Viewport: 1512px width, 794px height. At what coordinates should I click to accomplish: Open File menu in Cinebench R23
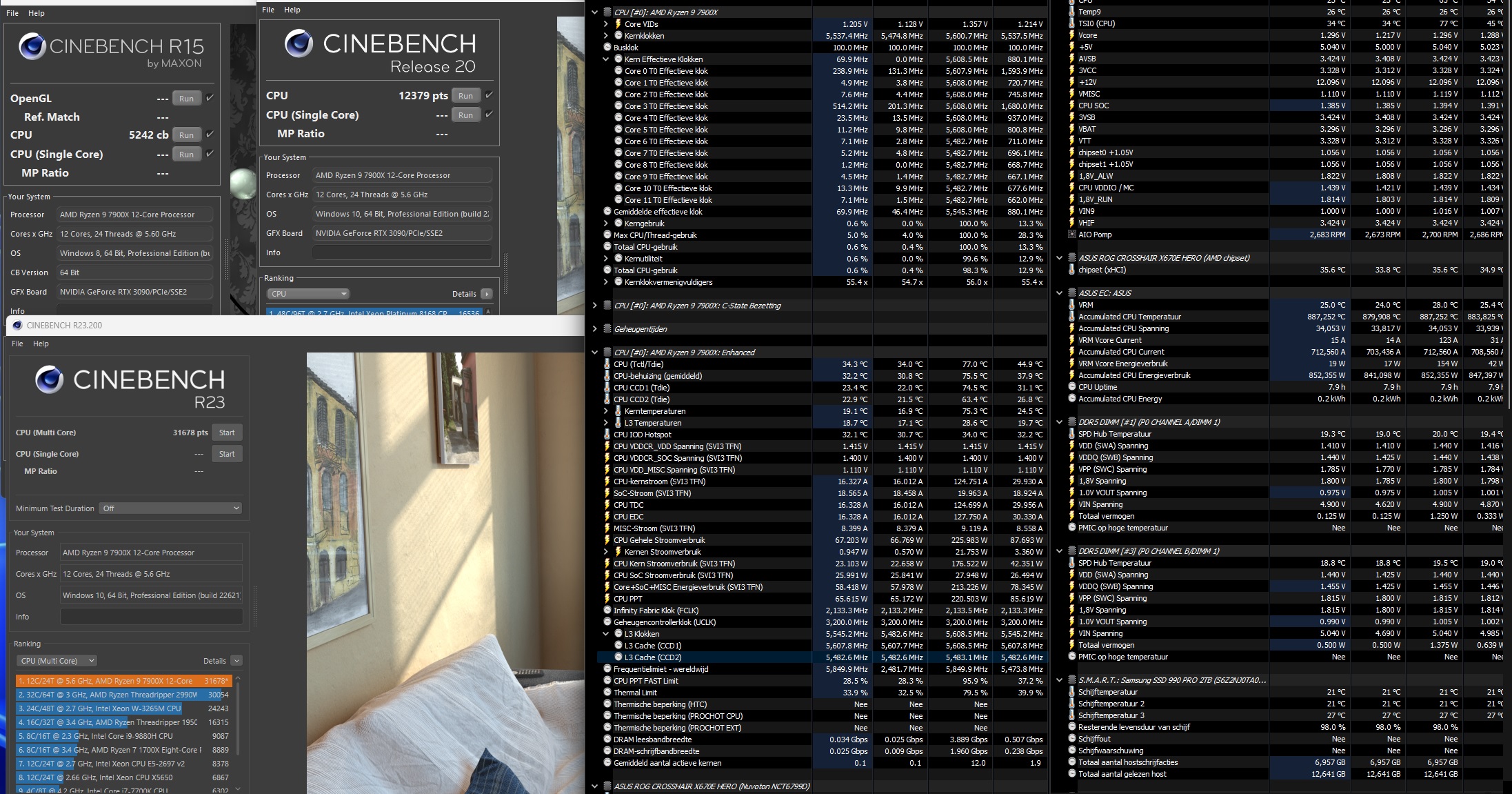click(x=17, y=344)
